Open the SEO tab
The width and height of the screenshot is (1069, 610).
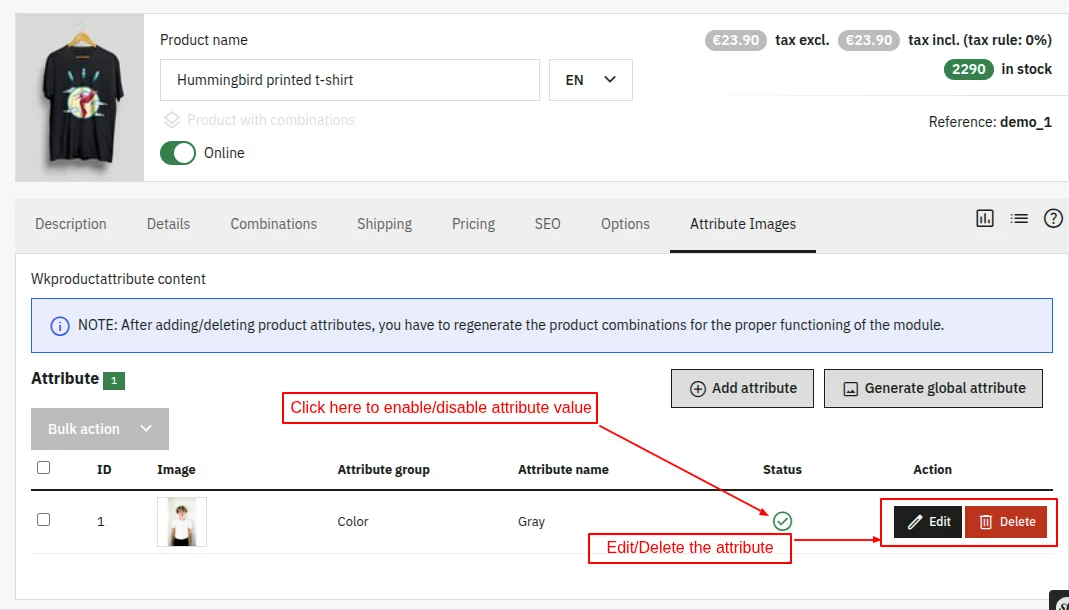(x=547, y=224)
